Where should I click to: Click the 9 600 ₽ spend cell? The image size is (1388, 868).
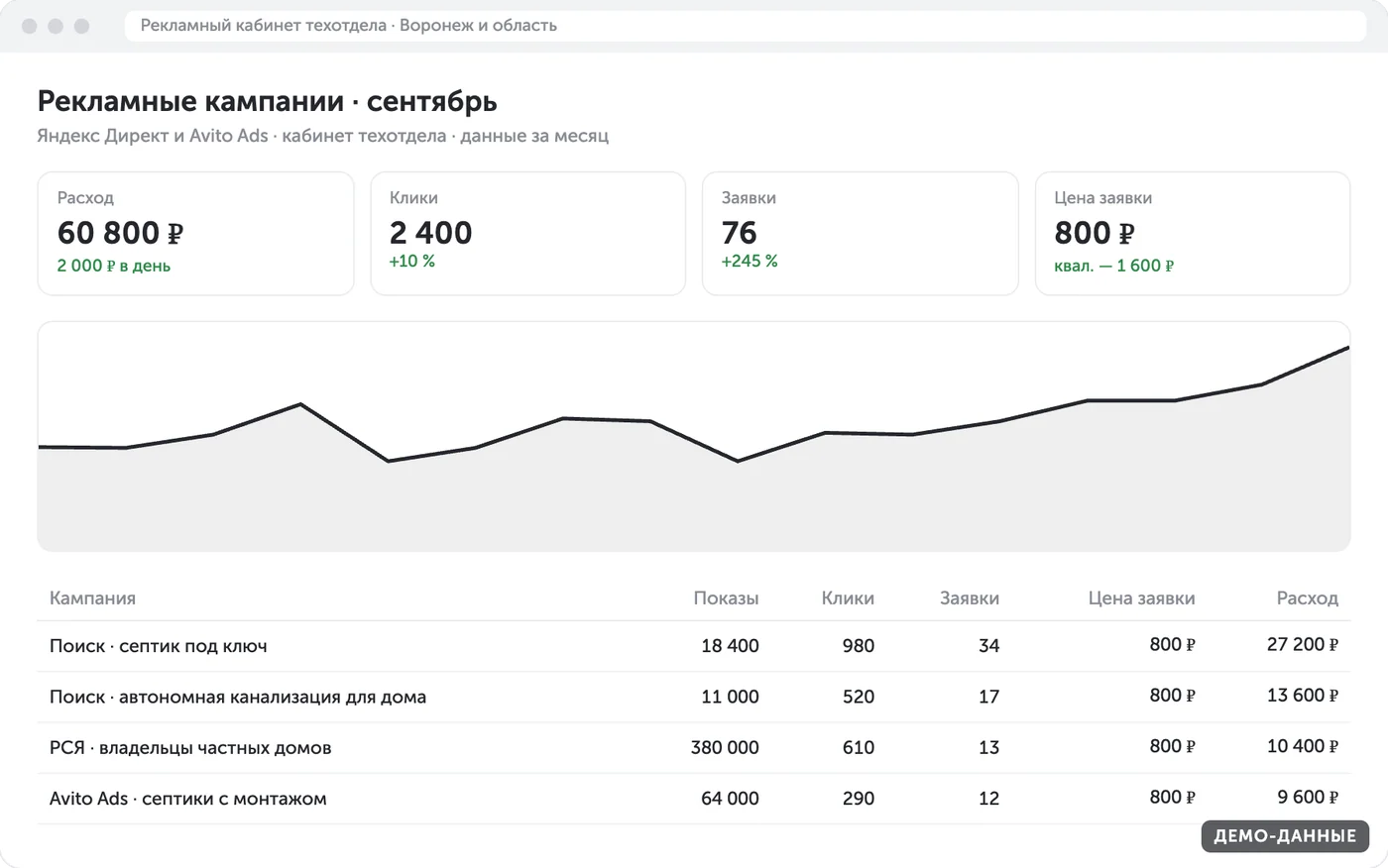click(x=1308, y=798)
